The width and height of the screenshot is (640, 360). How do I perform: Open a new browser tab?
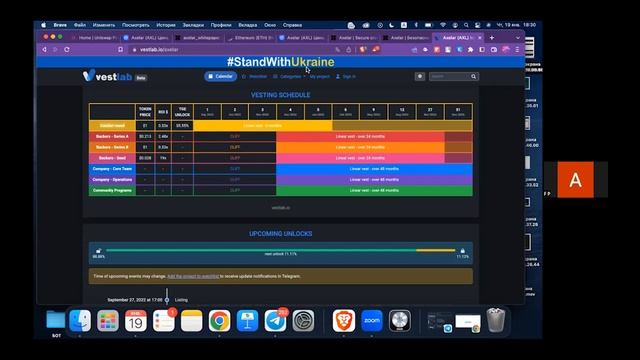[492, 38]
